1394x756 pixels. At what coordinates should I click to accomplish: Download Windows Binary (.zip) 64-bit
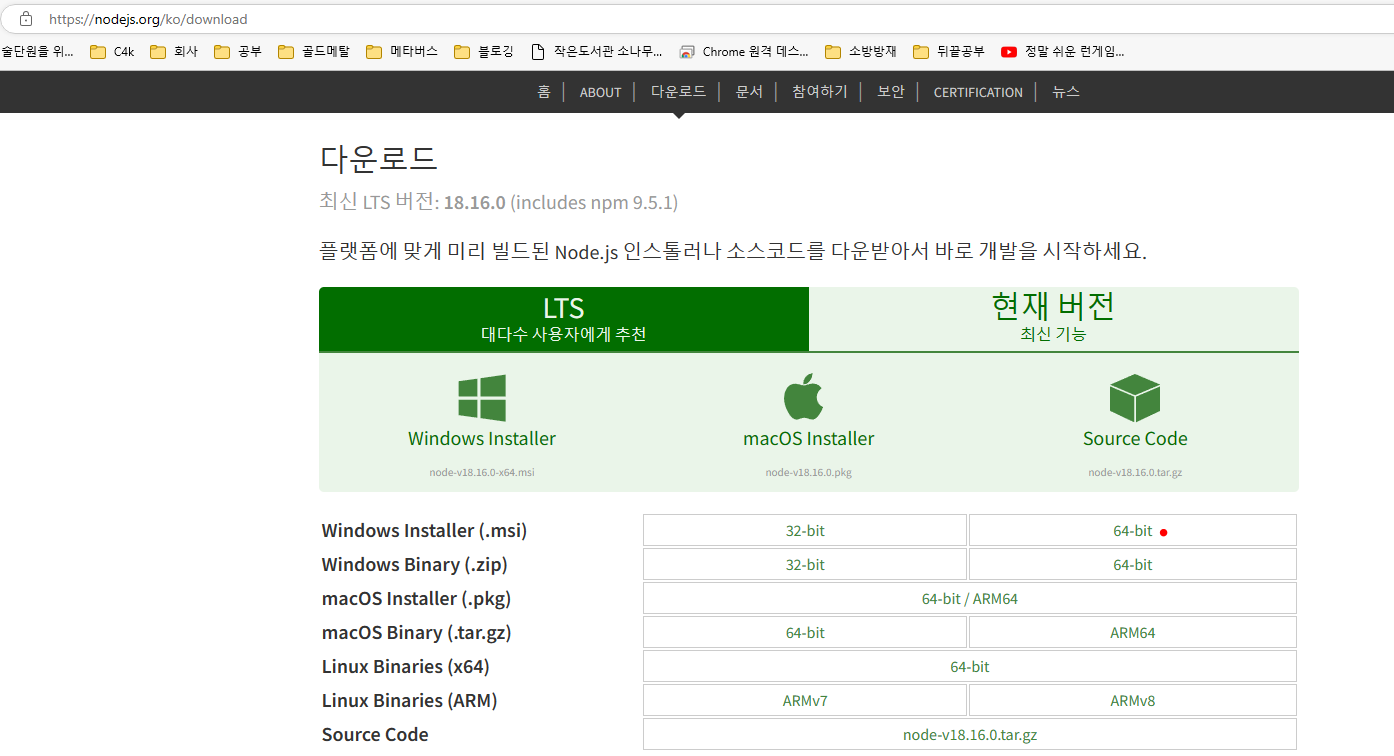pyautogui.click(x=1133, y=565)
